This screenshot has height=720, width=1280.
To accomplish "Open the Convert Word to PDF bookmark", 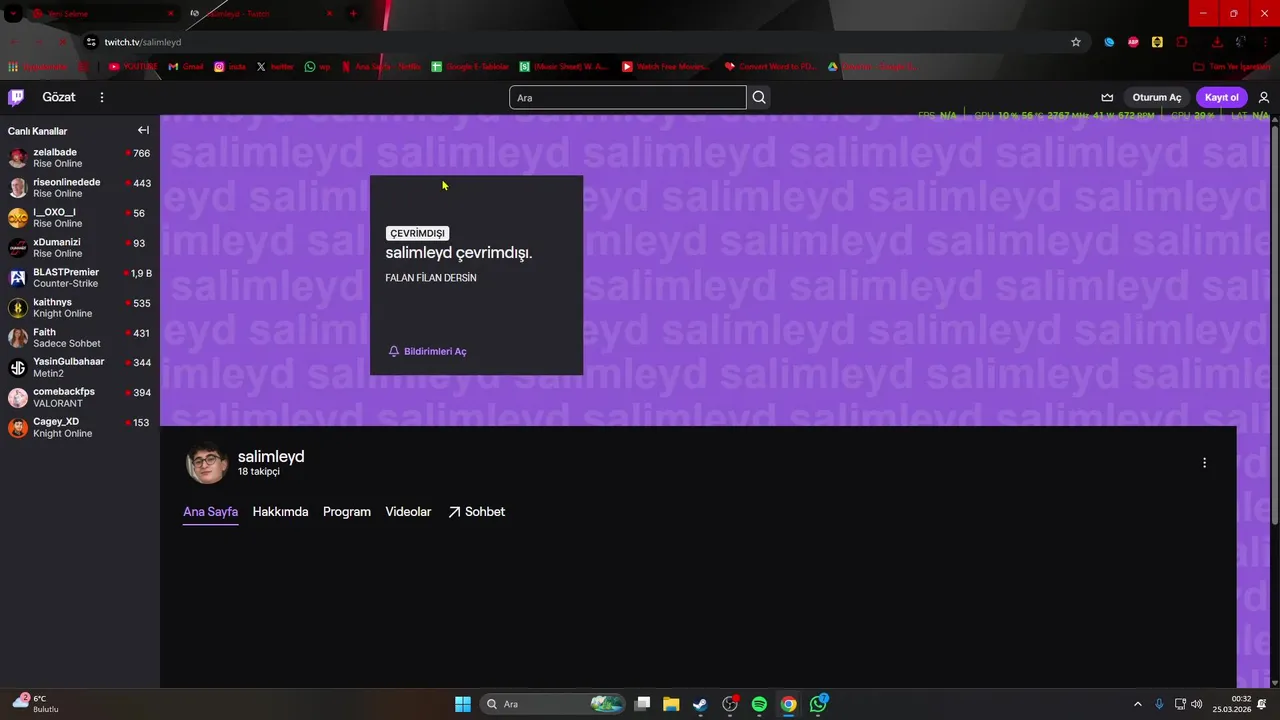I will [770, 66].
